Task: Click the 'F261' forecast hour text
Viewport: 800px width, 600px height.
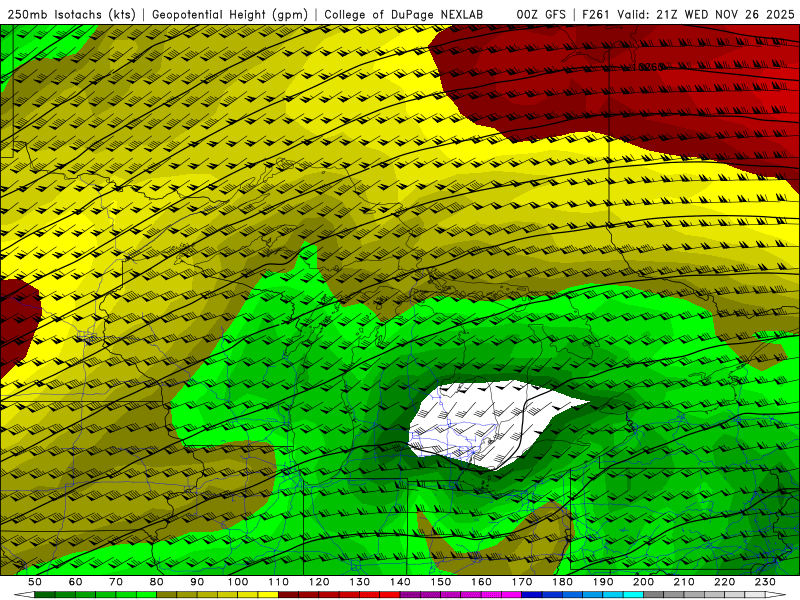Action: pos(596,15)
